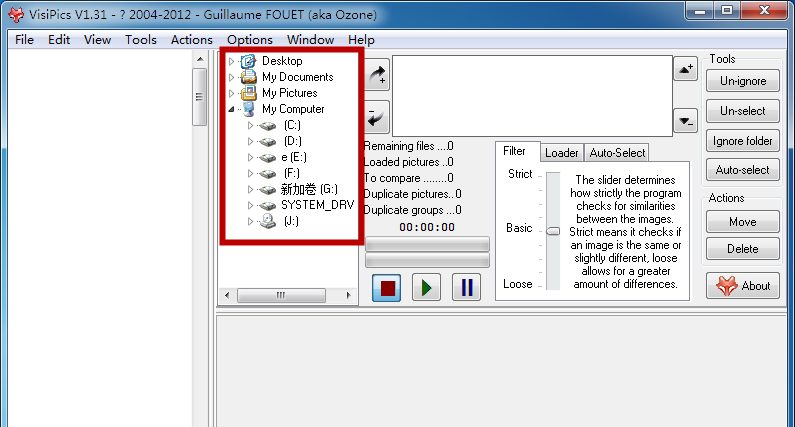Click the upper scan progress bar
Viewport: 795px width, 427px height.
427,244
